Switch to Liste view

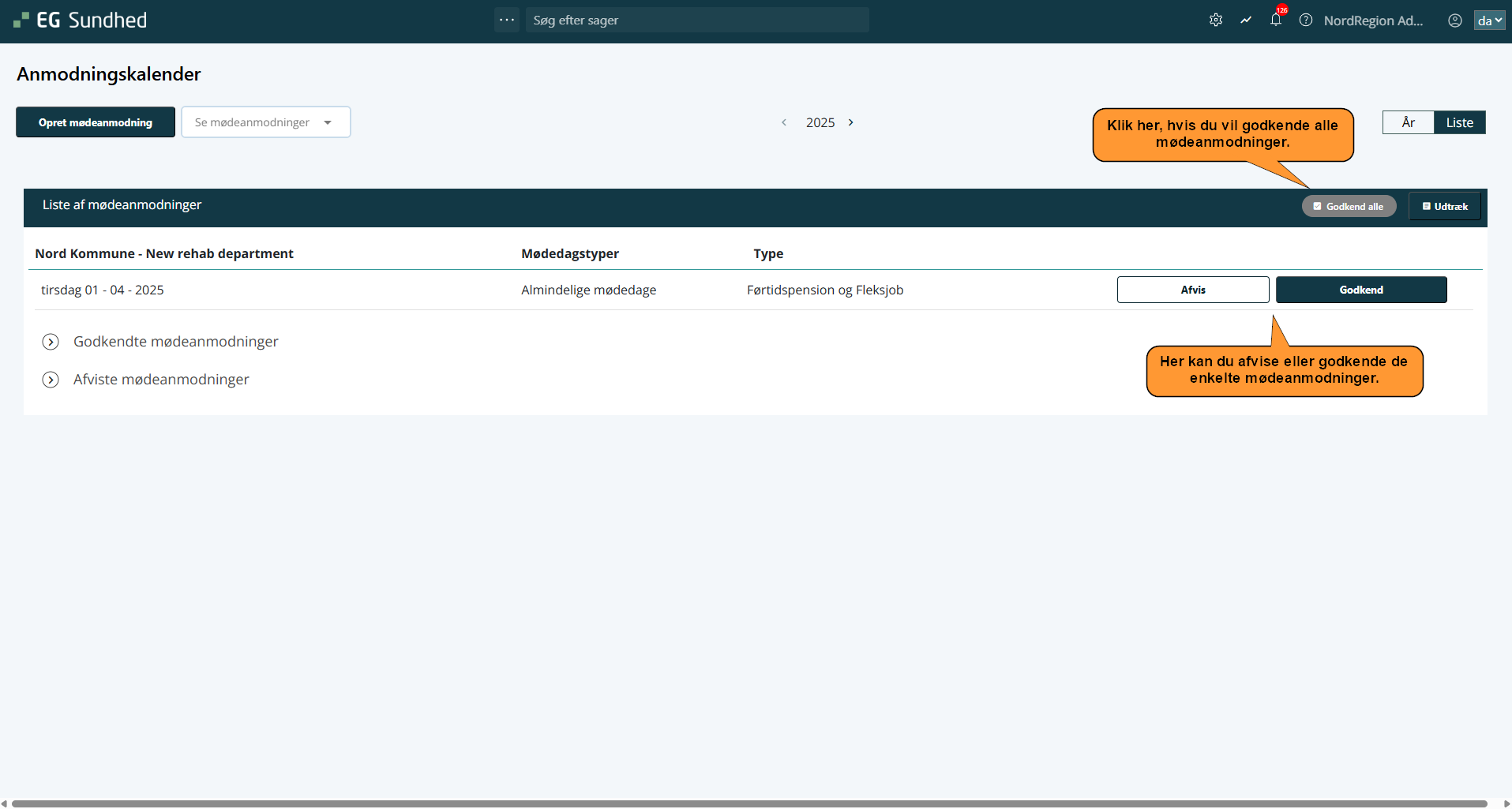[1459, 122]
